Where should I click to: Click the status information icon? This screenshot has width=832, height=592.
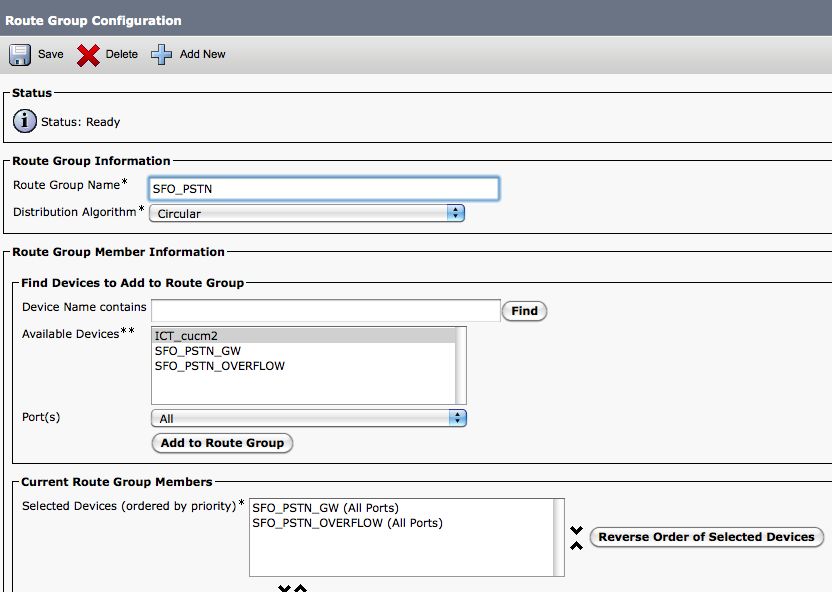coord(25,122)
